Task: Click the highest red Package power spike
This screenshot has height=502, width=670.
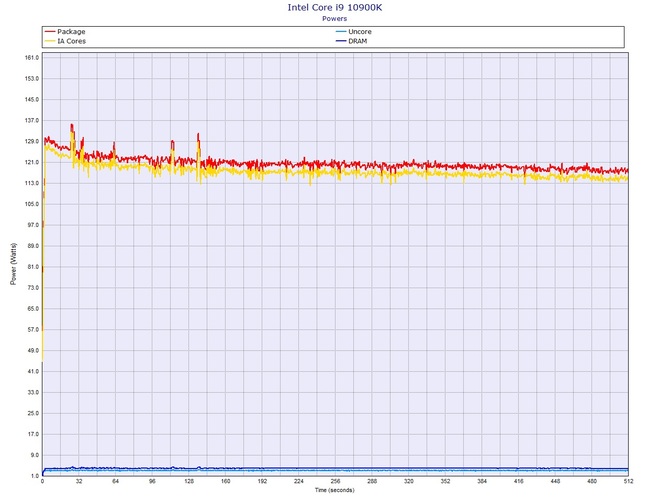Action: [x=72, y=126]
